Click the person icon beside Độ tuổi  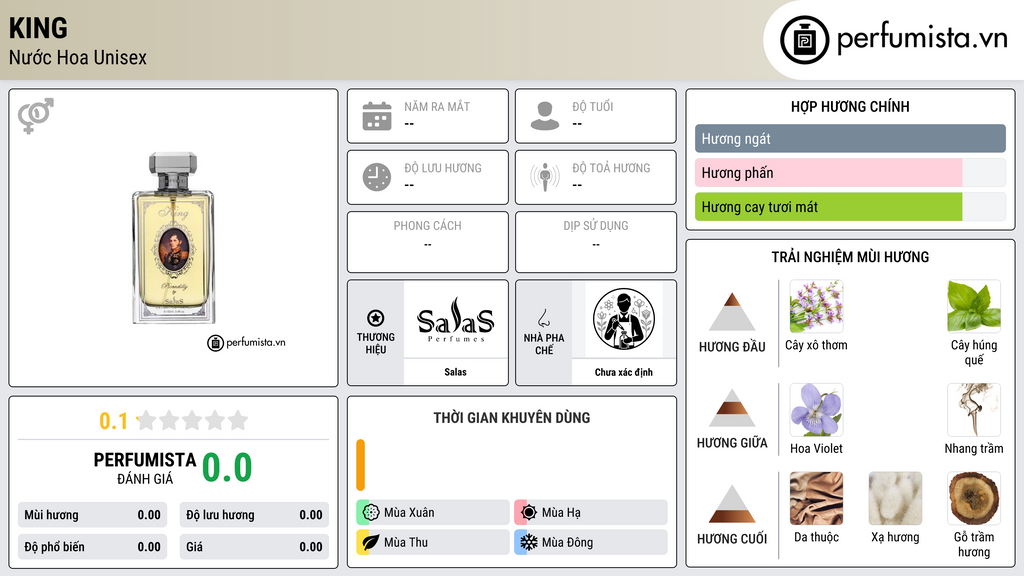(x=545, y=116)
